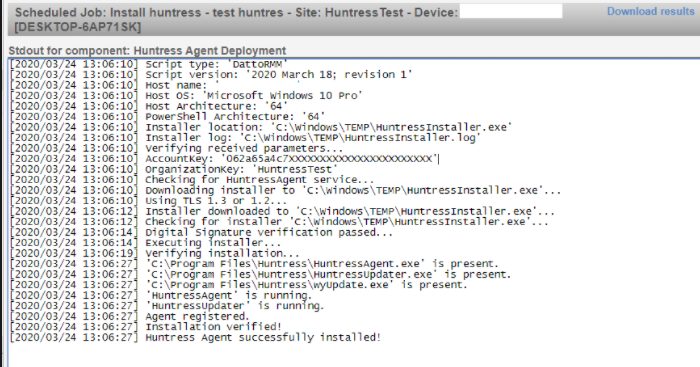Click the 'HuntressAgent' is running line

[x=161, y=295]
